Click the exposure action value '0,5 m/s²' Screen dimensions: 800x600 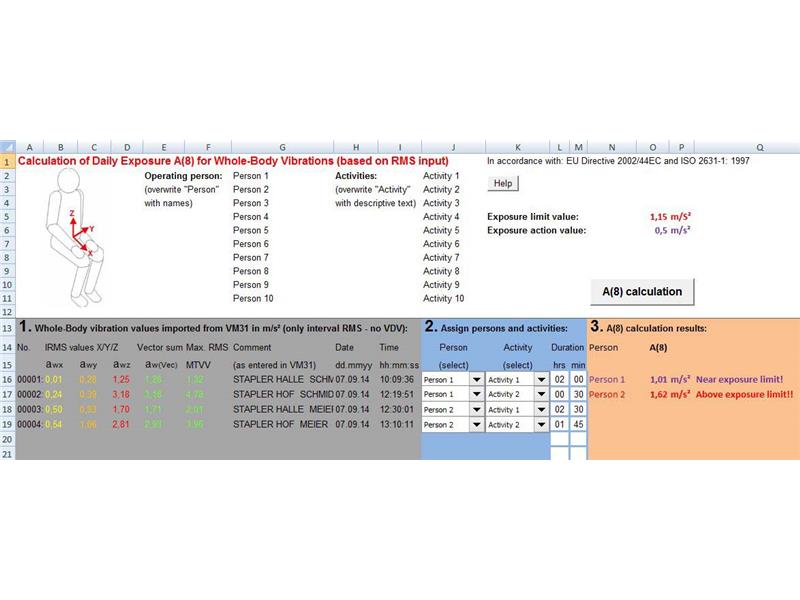(x=672, y=230)
